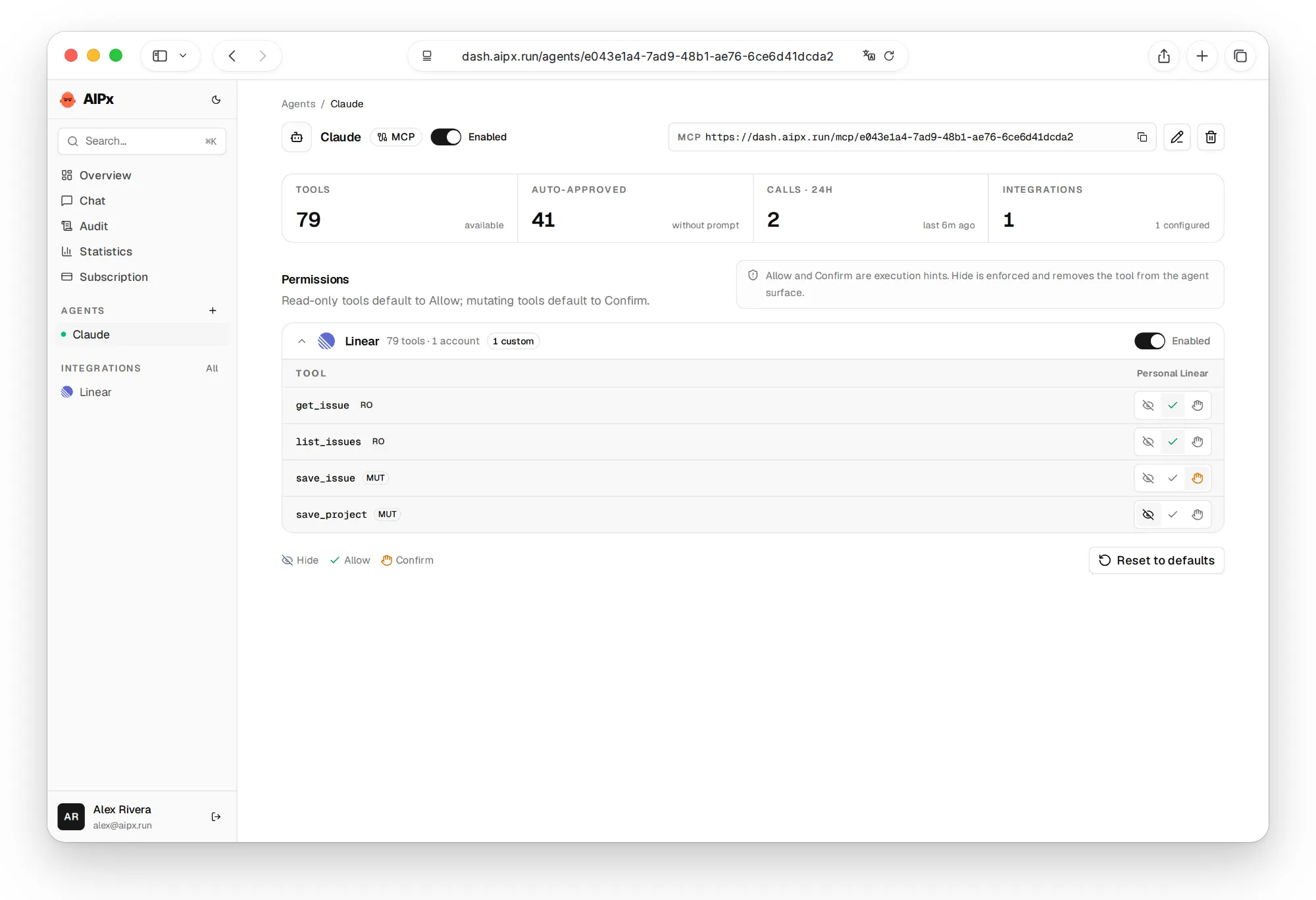Click the 1 custom badge
Image resolution: width=1316 pixels, height=900 pixels.
(x=513, y=341)
